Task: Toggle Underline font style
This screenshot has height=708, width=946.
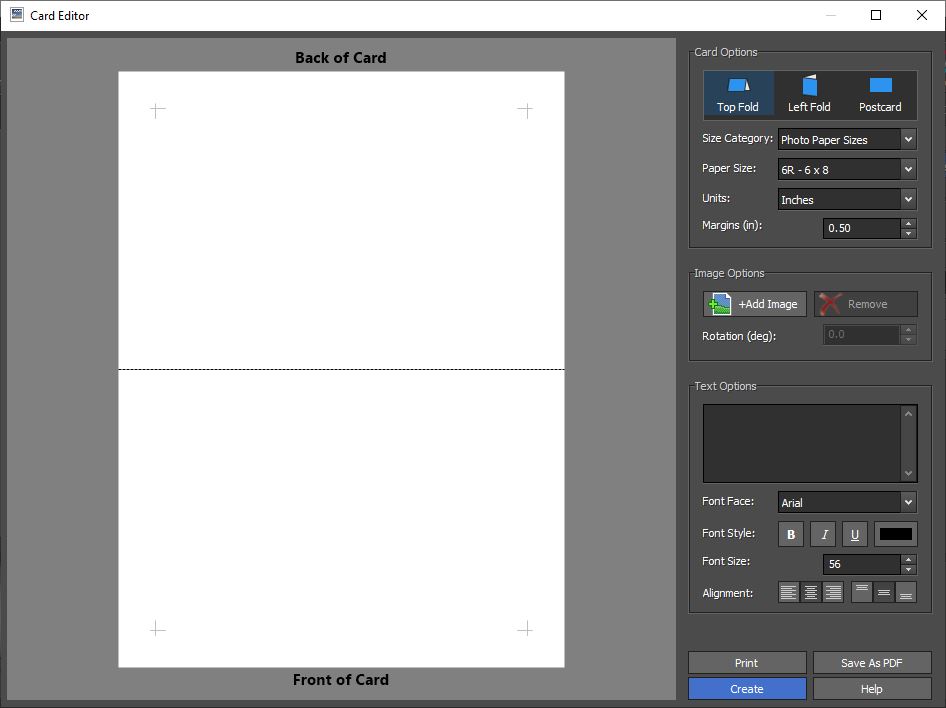Action: [855, 534]
